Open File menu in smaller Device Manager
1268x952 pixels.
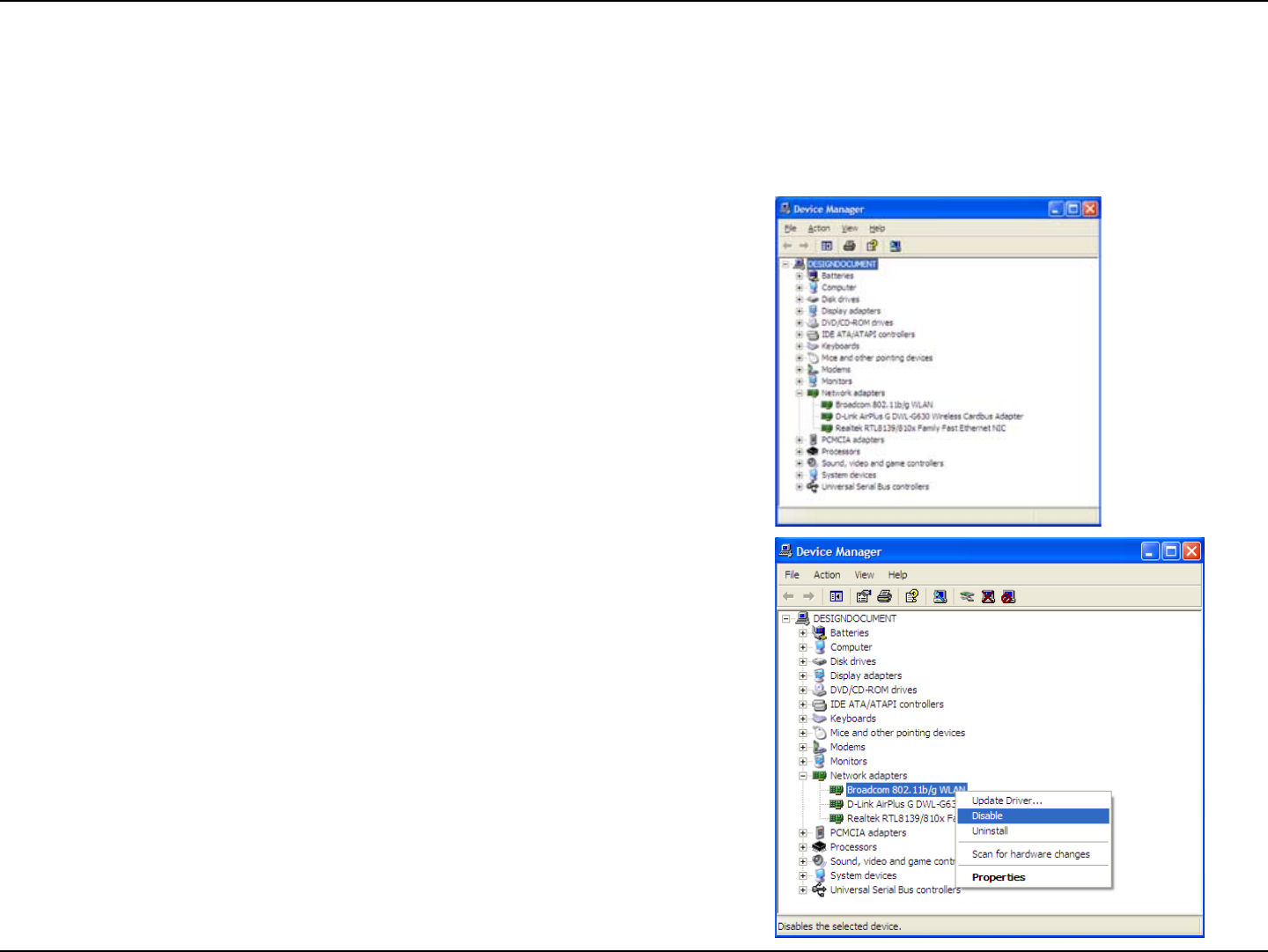click(x=791, y=228)
